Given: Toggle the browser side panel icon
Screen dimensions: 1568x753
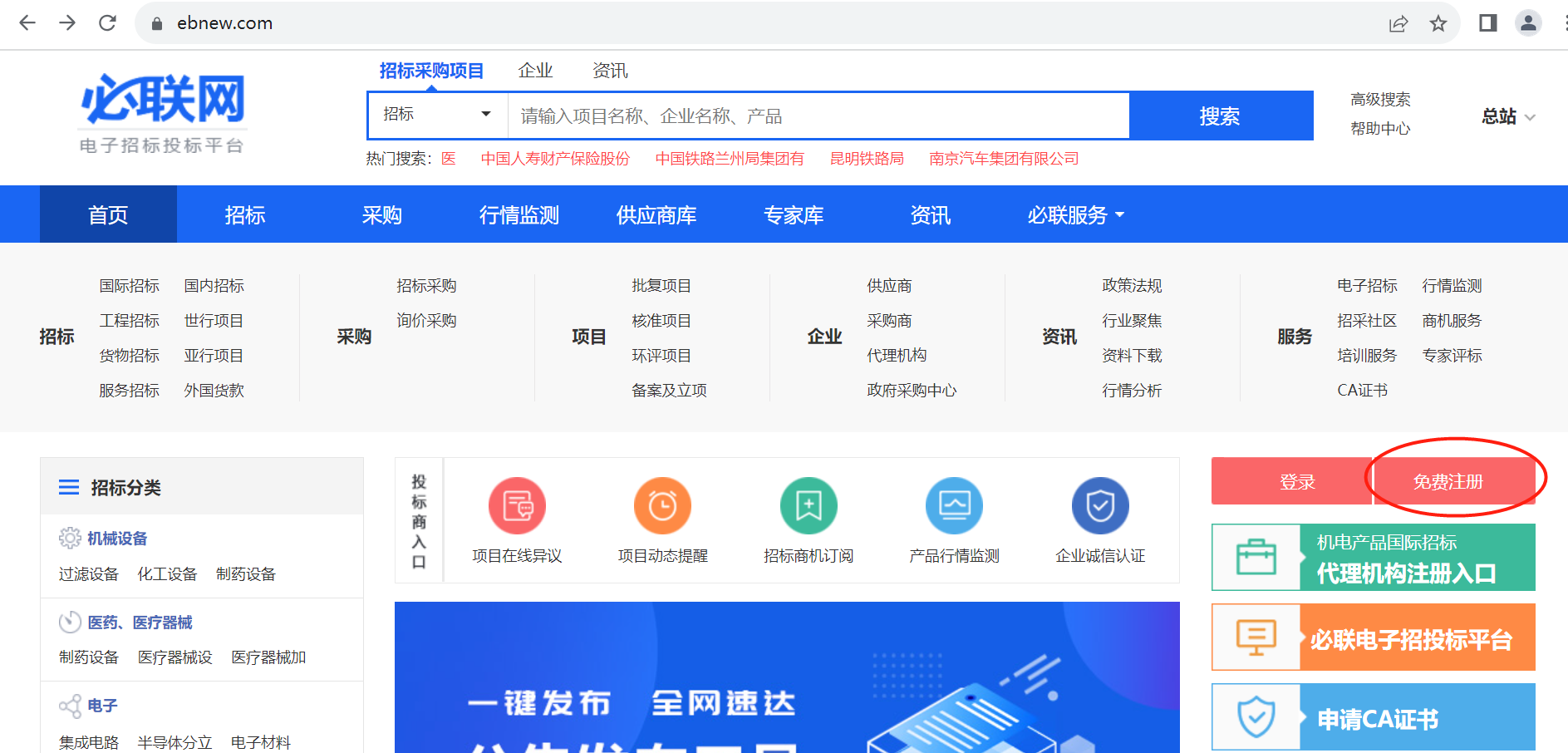Looking at the screenshot, I should click(x=1487, y=23).
